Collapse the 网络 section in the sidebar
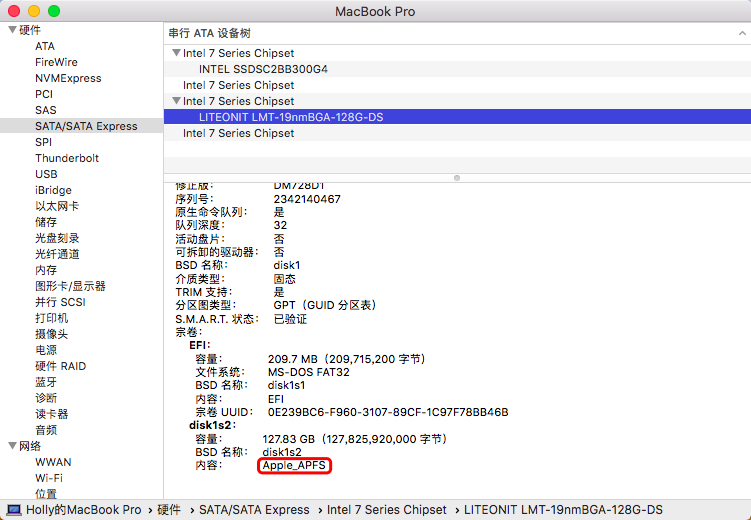Screen dimensions: 751x520 [x=11, y=446]
